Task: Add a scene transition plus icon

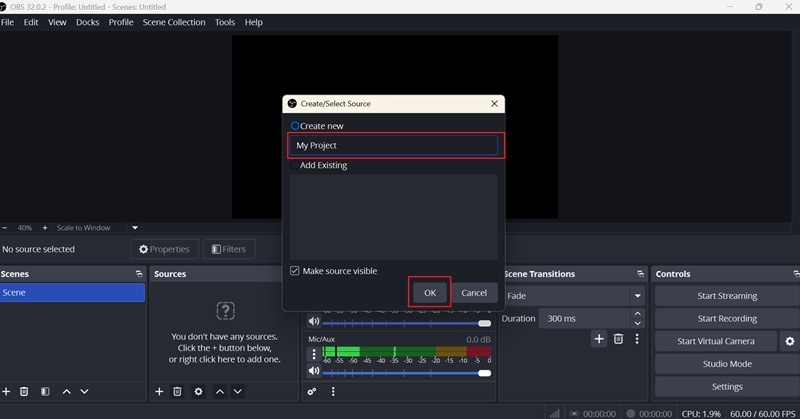Action: (x=599, y=339)
